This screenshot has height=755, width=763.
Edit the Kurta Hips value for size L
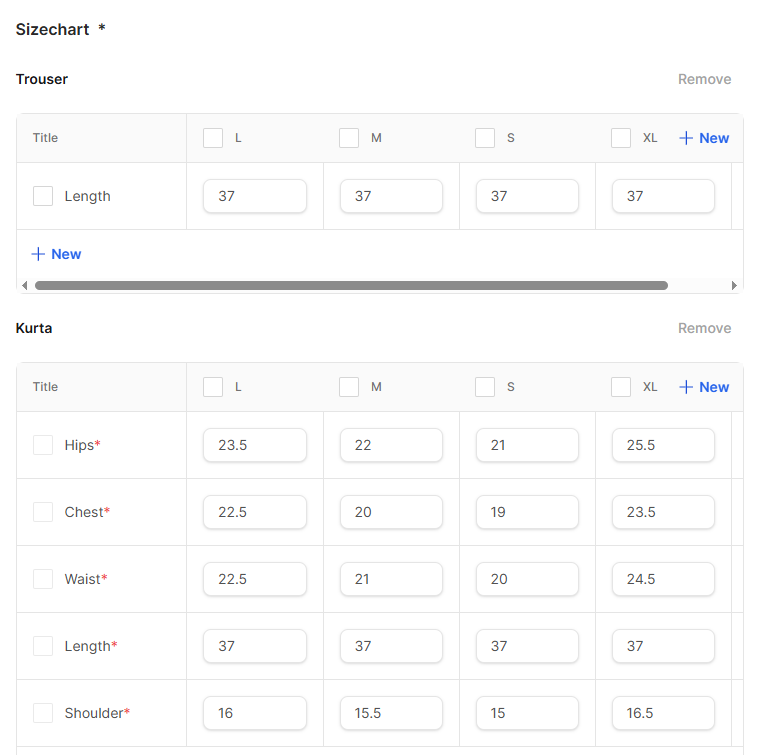point(254,445)
